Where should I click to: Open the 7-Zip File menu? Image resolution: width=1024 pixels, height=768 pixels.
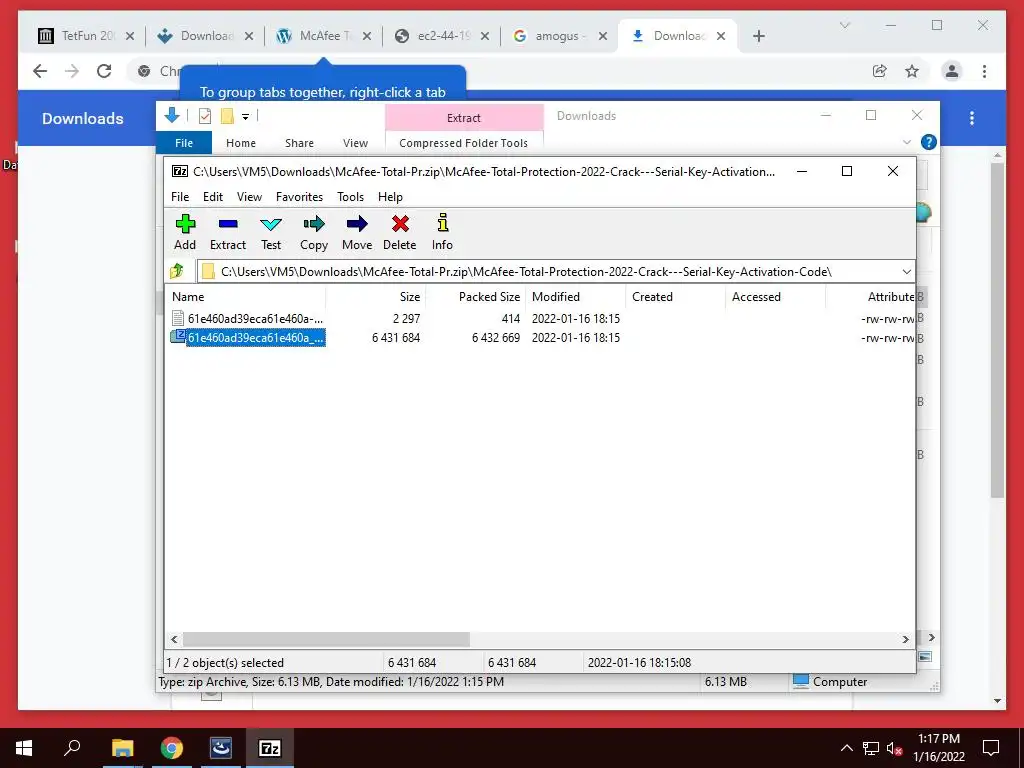point(180,197)
